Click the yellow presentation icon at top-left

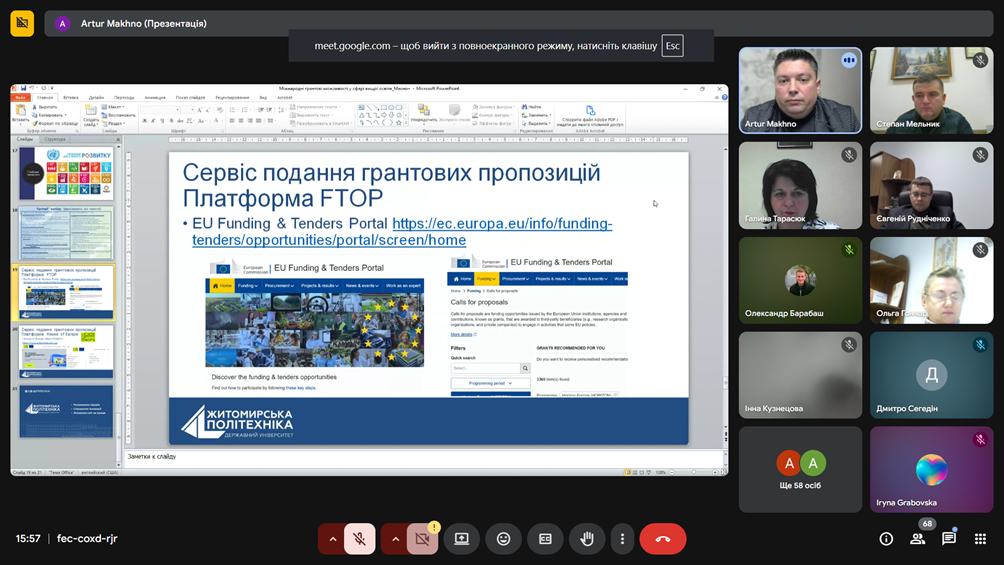coord(22,23)
